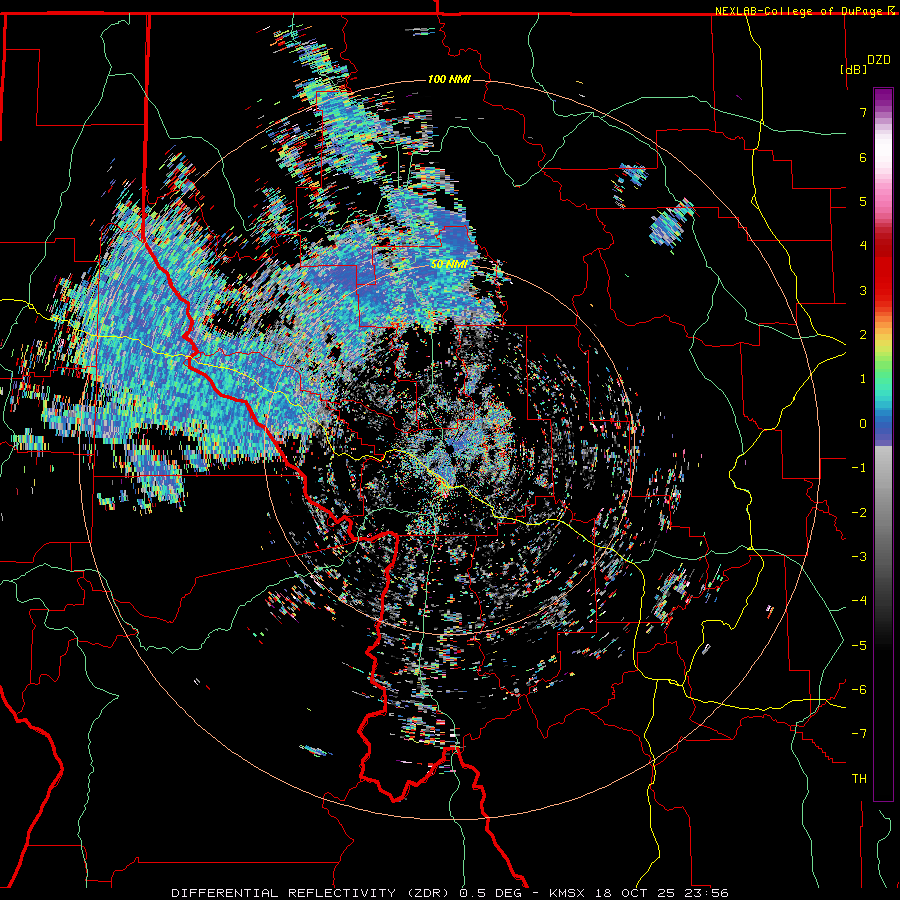Click the 50 NMI range ring label
The image size is (900, 900).
449,265
